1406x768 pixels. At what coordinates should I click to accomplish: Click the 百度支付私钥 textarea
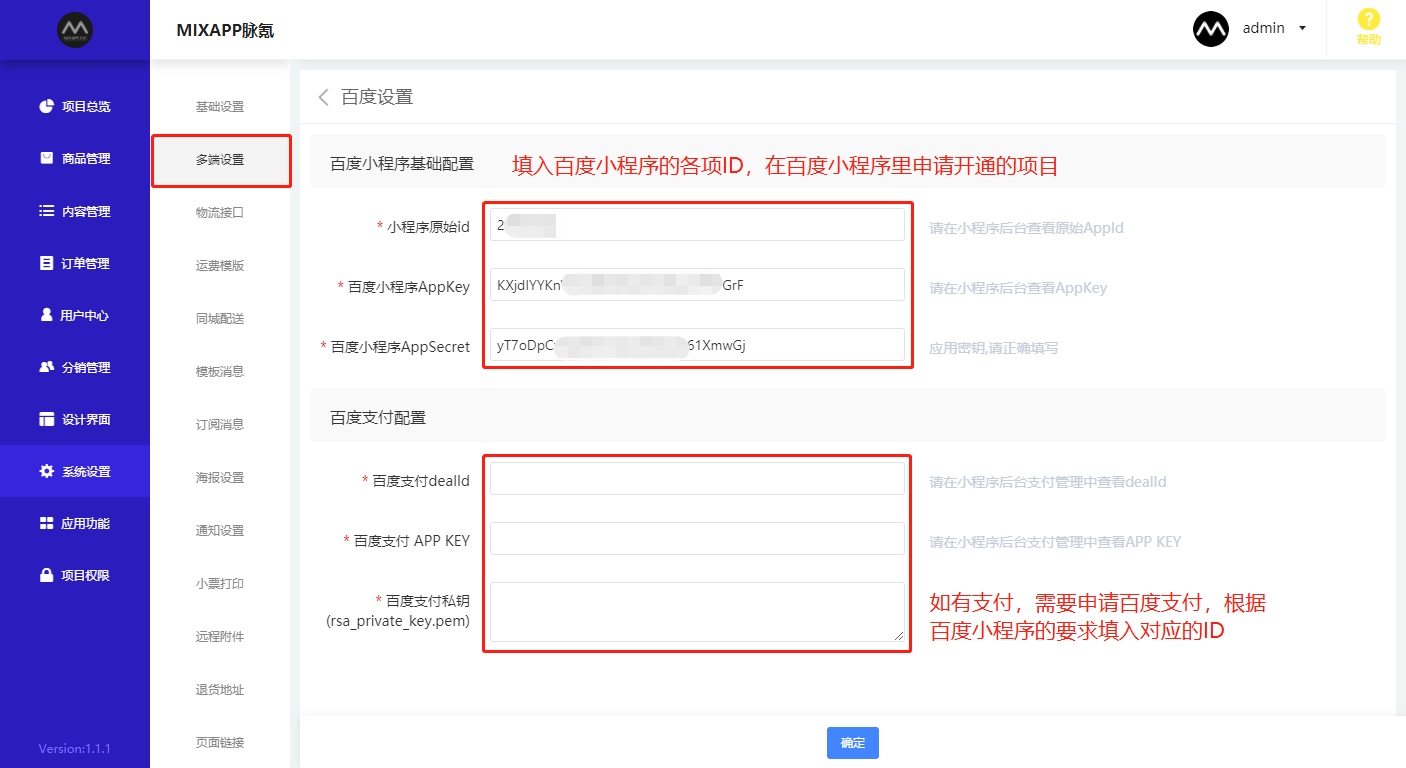tap(697, 612)
